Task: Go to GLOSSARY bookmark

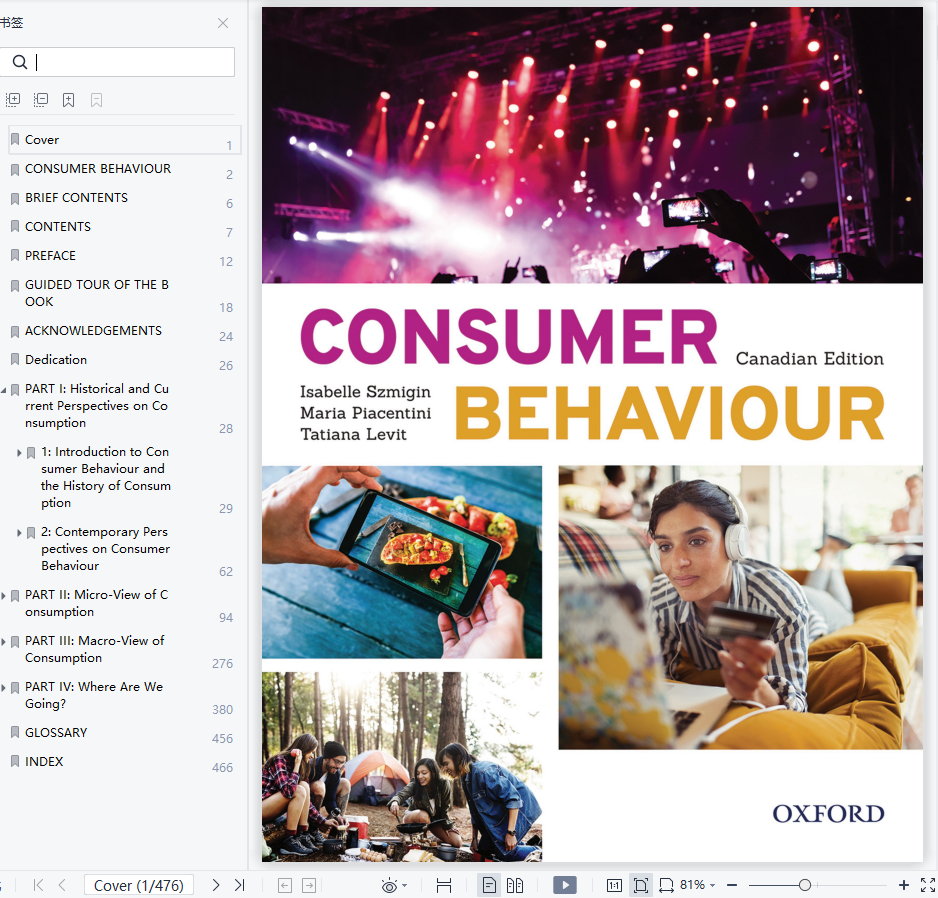Action: [x=56, y=733]
